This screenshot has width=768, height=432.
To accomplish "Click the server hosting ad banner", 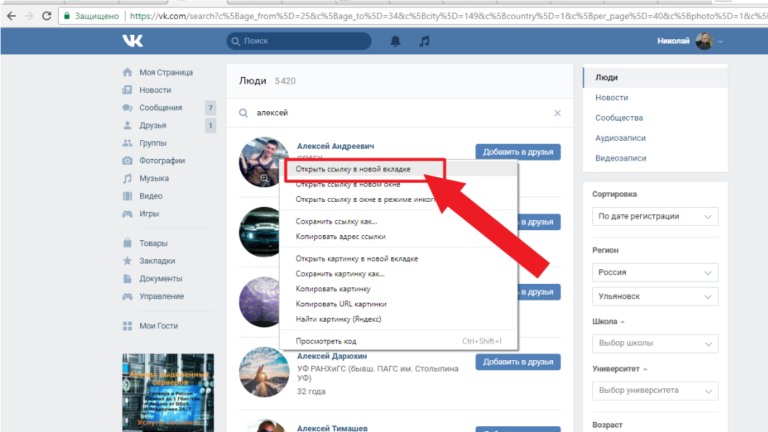I will (168, 393).
